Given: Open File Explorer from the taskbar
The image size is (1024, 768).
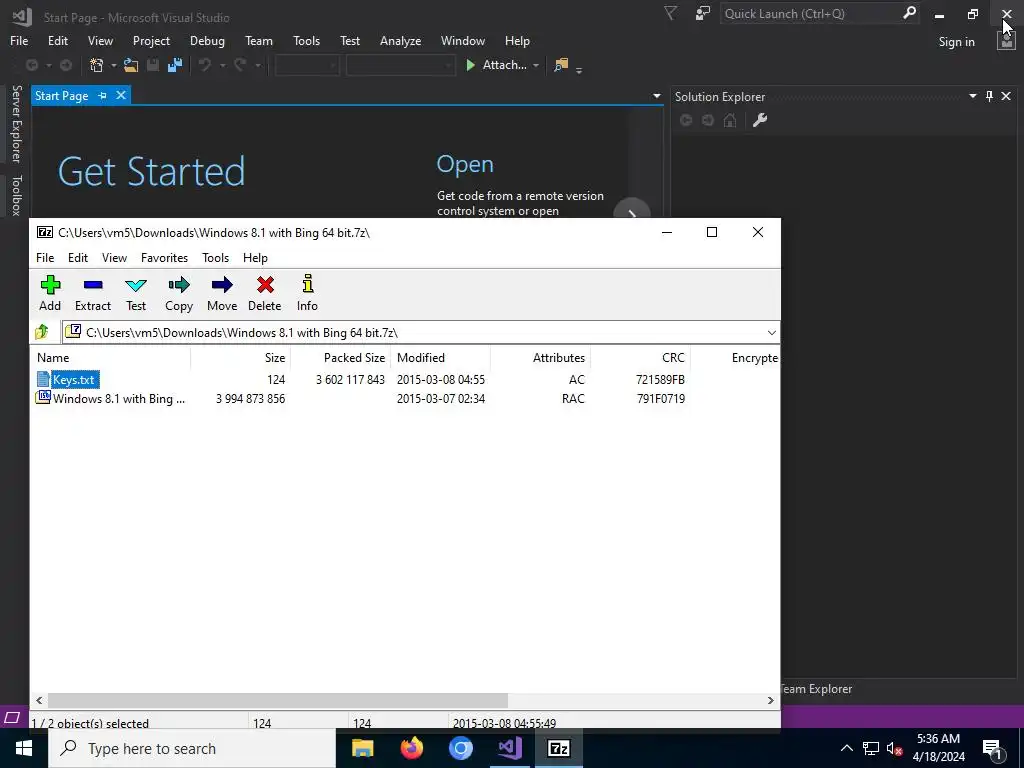Looking at the screenshot, I should tap(362, 748).
